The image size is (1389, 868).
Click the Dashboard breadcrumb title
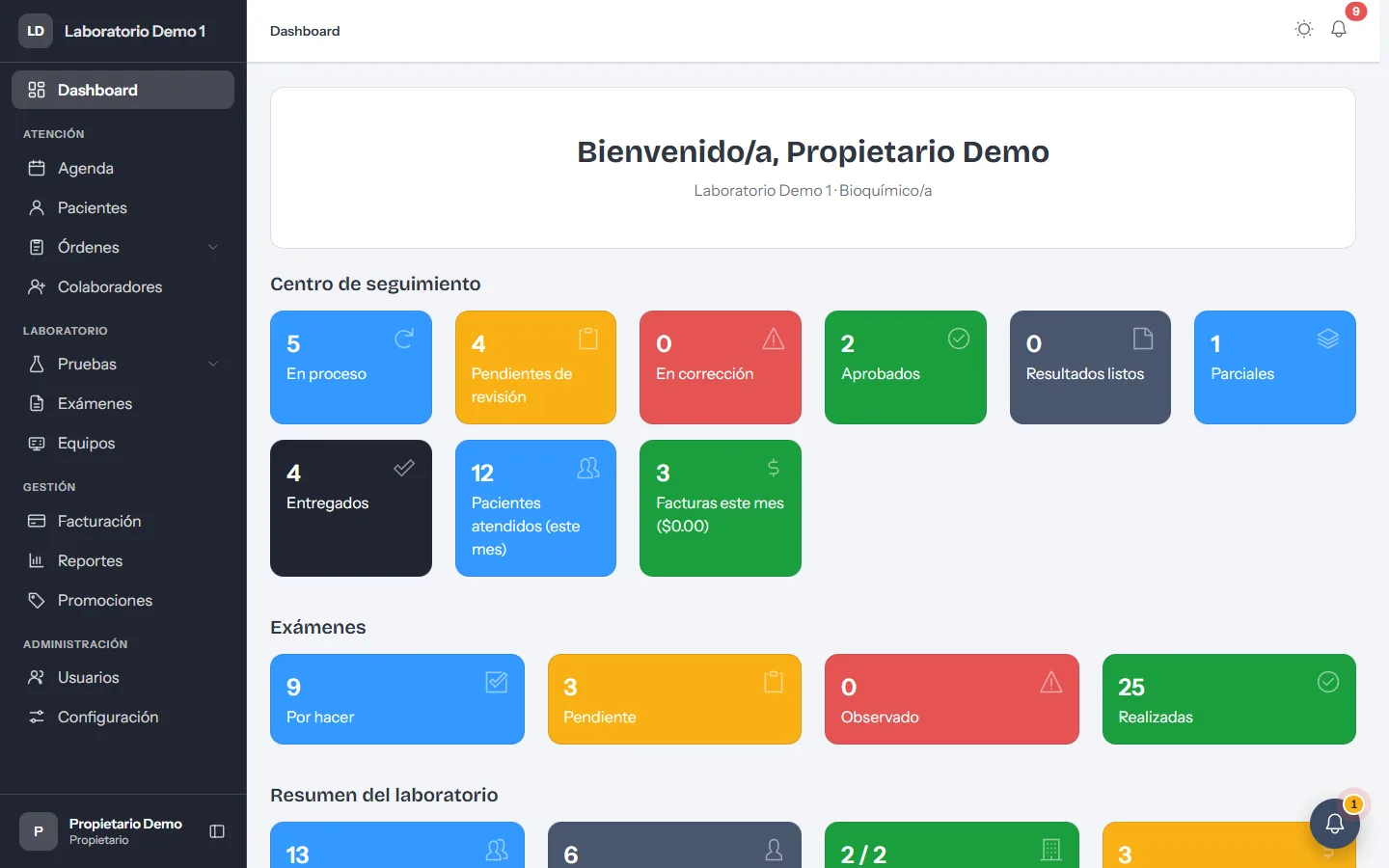click(x=305, y=31)
